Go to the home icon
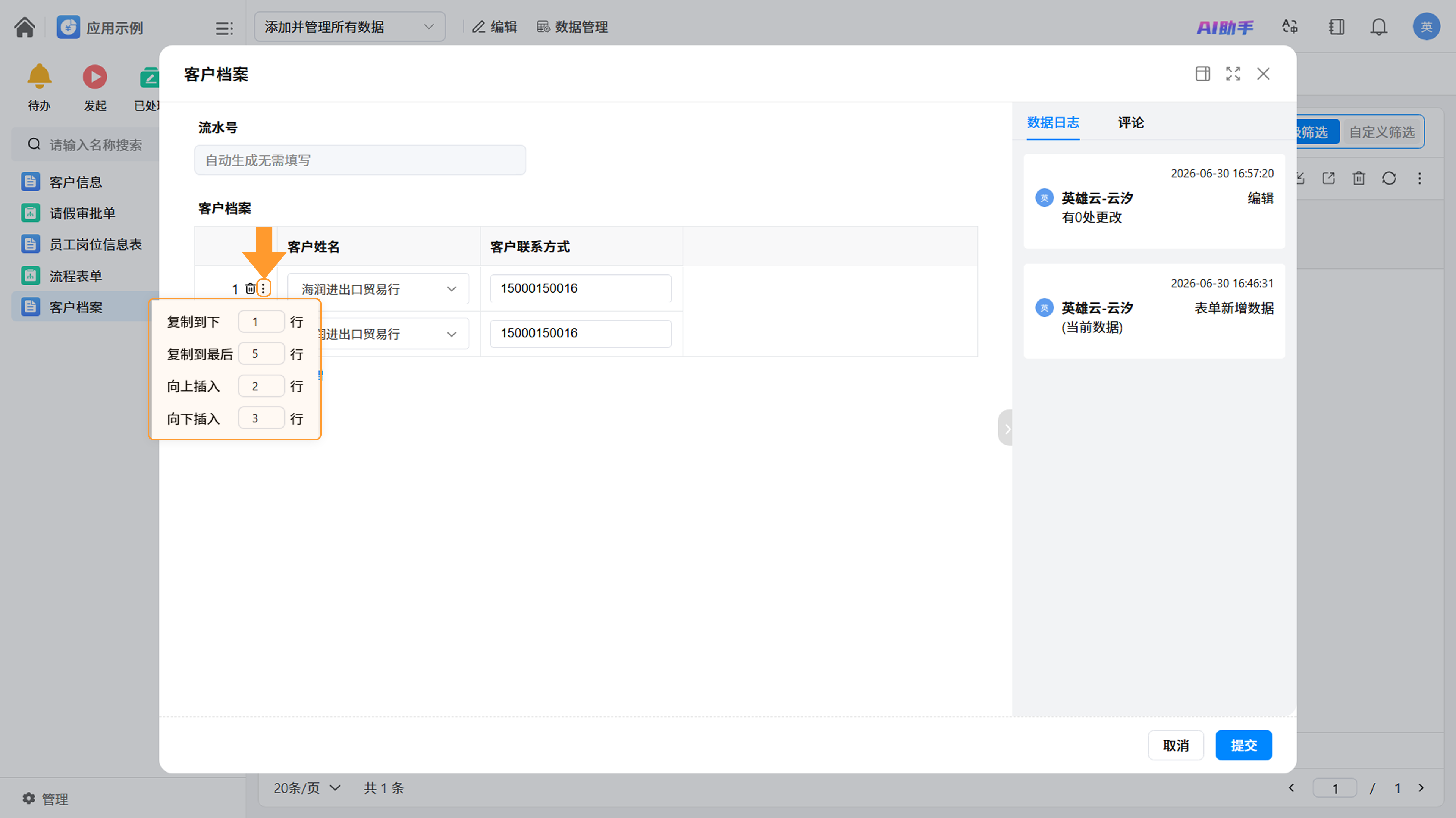The width and height of the screenshot is (1456, 818). tap(24, 27)
